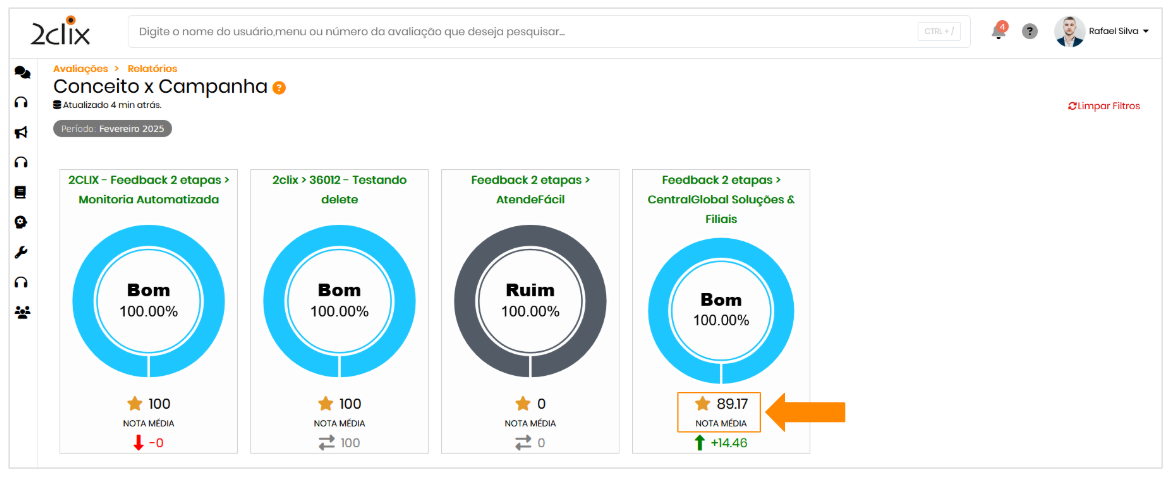The width and height of the screenshot is (1171, 482).
Task: Open the chat bubbles sidebar icon
Action: (22, 72)
